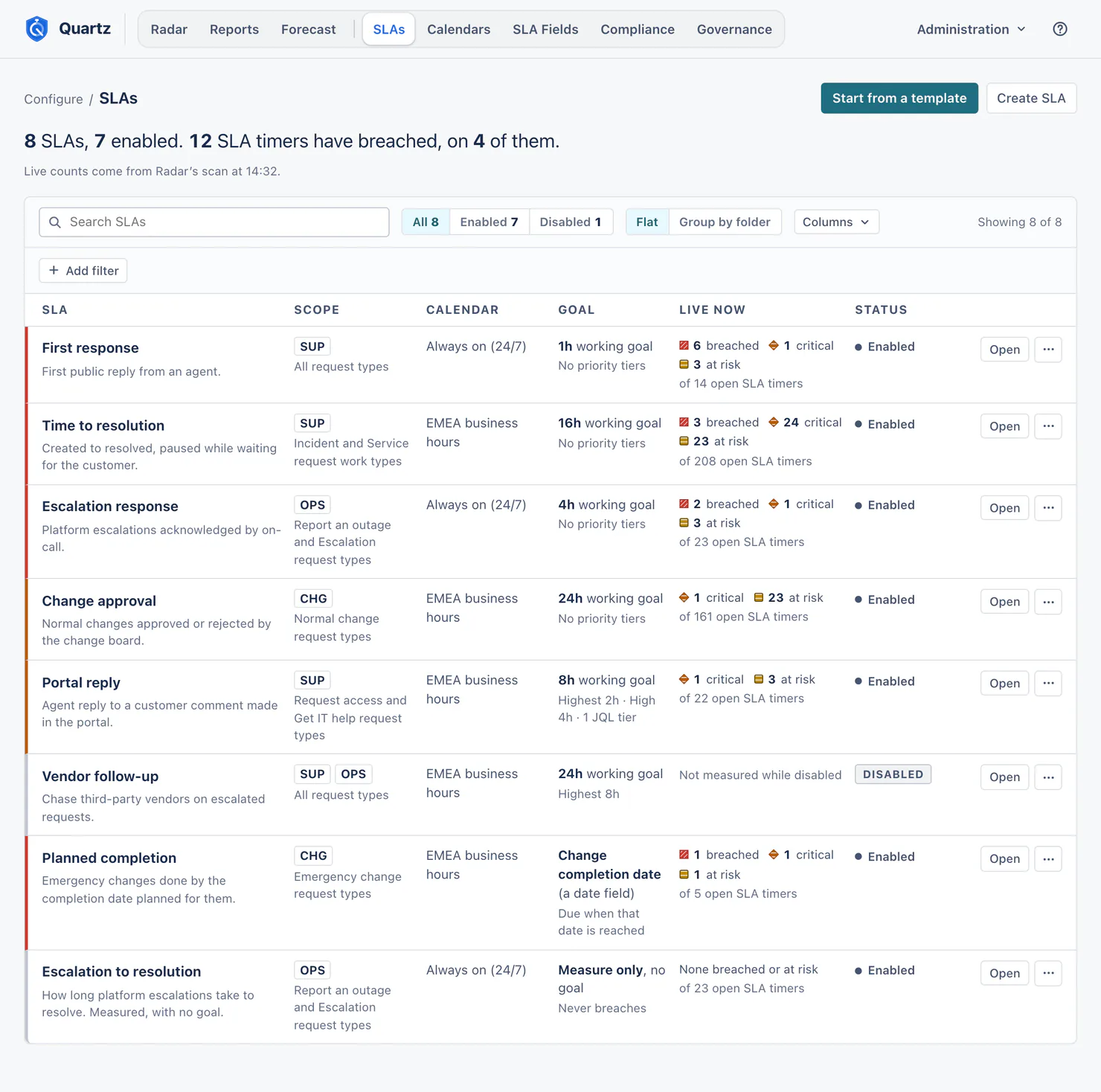Click the Quartz shield logo
Image resolution: width=1101 pixels, height=1092 pixels.
pyautogui.click(x=36, y=29)
